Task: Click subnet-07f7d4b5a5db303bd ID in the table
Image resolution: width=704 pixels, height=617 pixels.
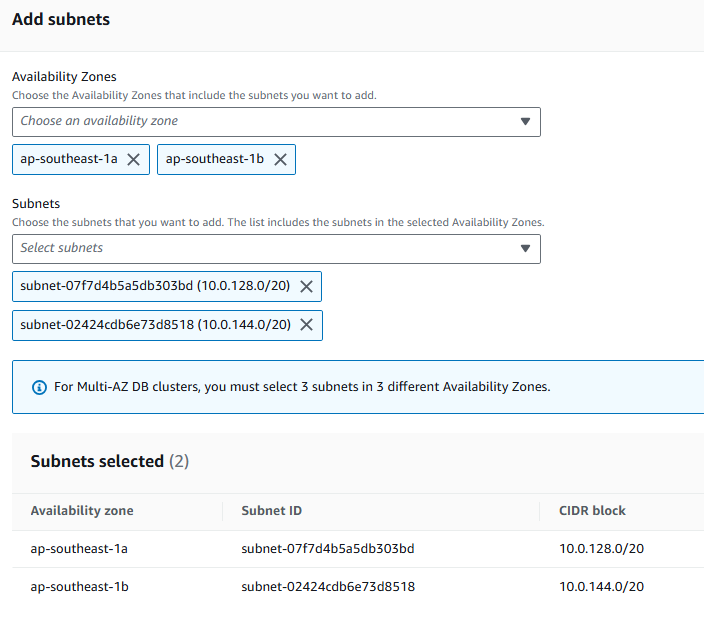Action: click(x=328, y=549)
